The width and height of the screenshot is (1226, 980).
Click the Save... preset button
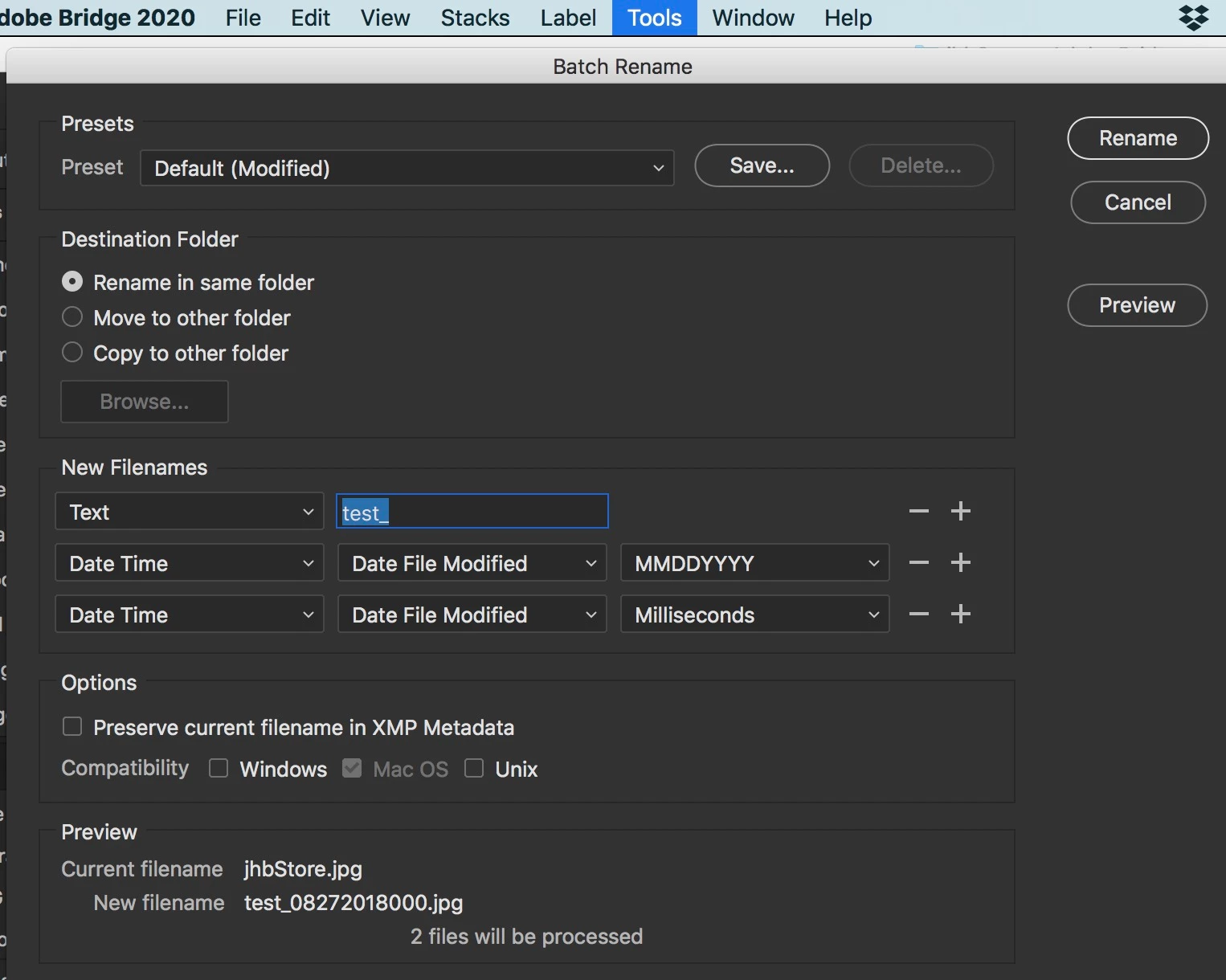762,165
